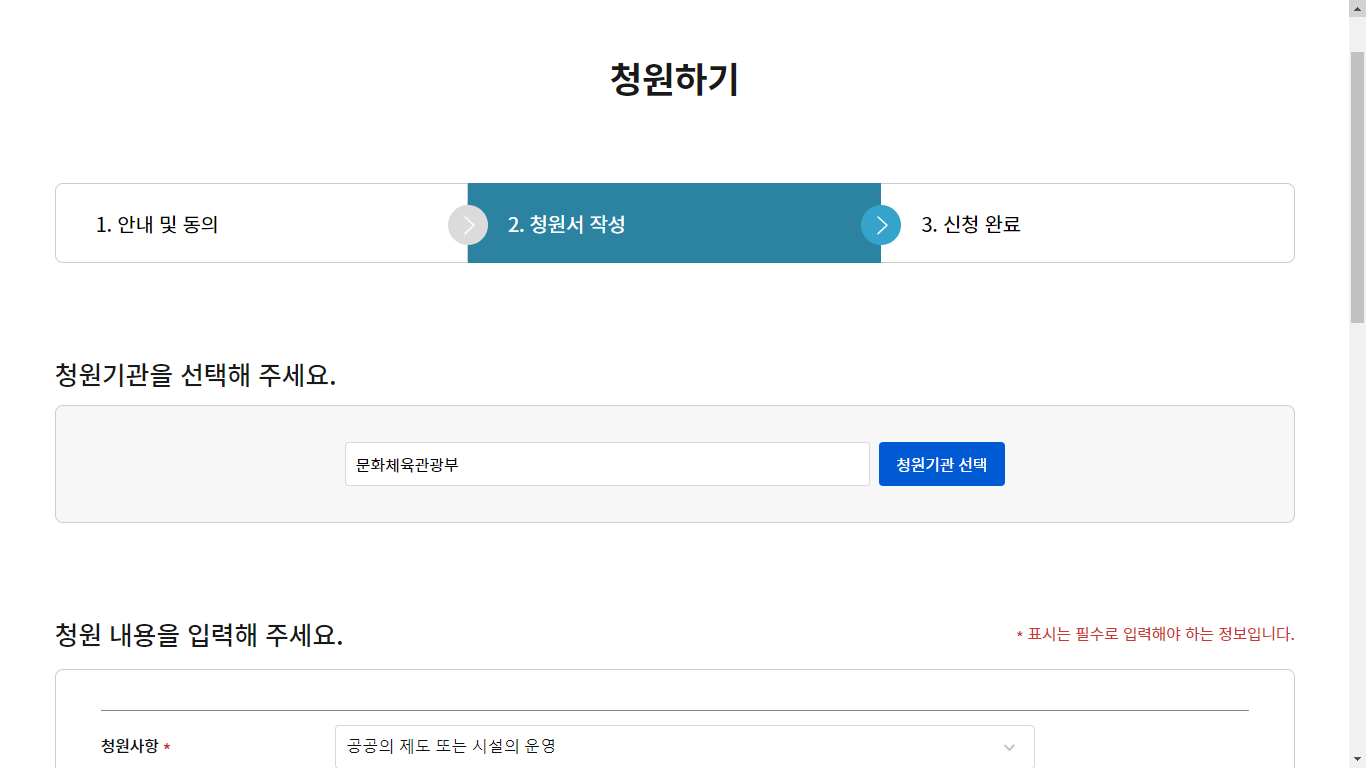Click the red asterisk beside 청원사항

(x=167, y=748)
